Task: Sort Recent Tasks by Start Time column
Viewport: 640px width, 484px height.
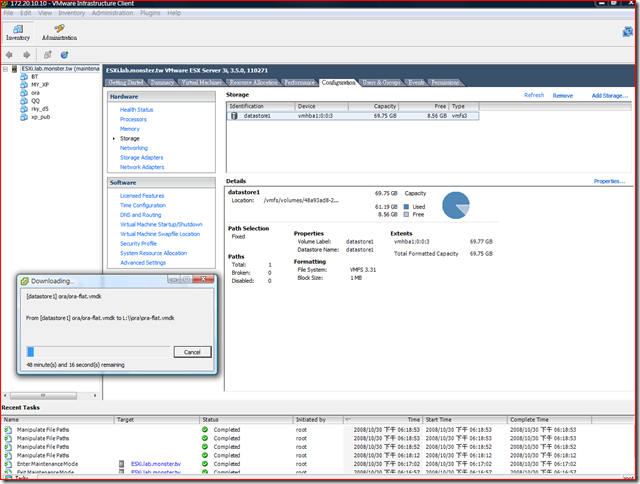Action: pos(465,420)
